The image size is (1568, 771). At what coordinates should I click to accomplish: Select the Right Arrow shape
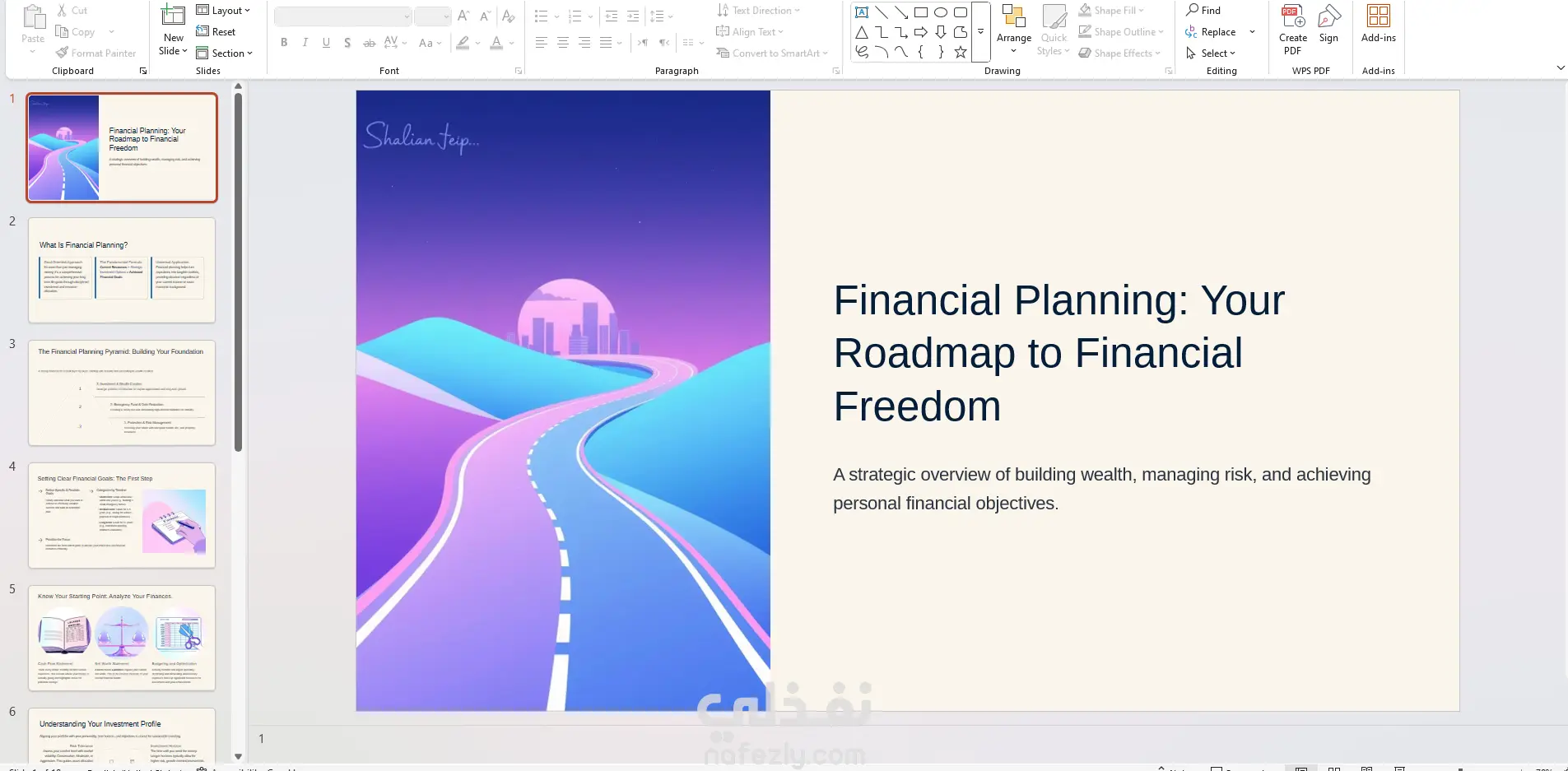click(x=921, y=32)
